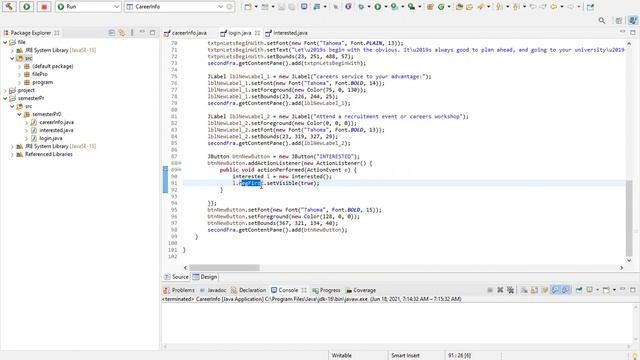Image resolution: width=640 pixels, height=360 pixels.
Task: Collapse the semesterPr project
Action: (x=5, y=98)
